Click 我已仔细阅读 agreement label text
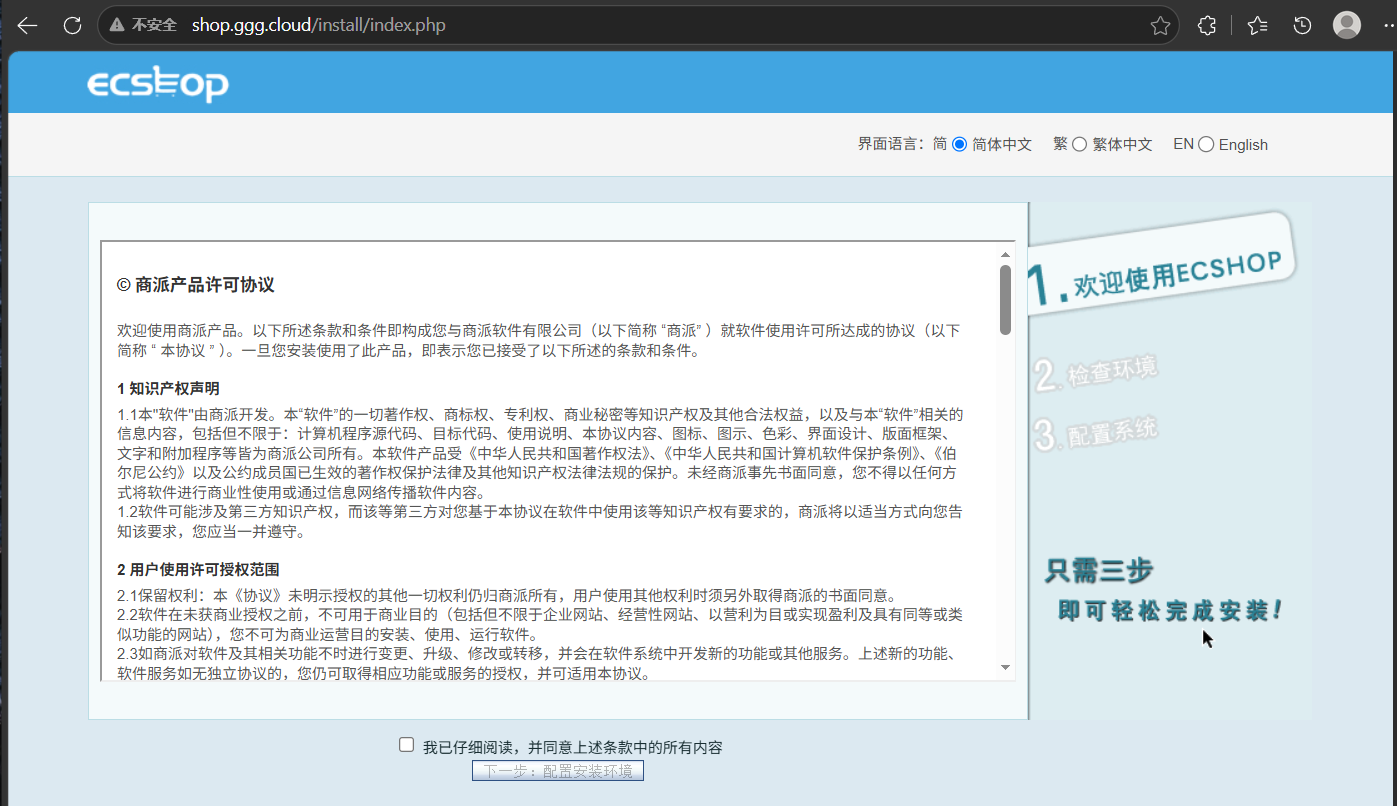The height and width of the screenshot is (806, 1397). click(x=572, y=747)
